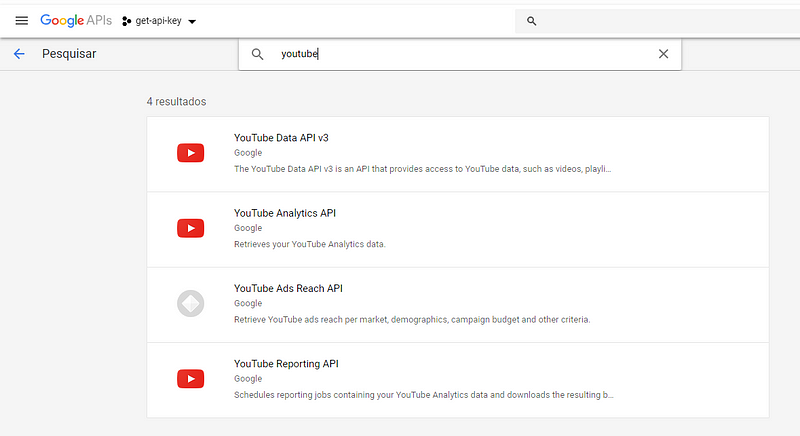Click the gray YouTube Ads Reach icon
This screenshot has width=800, height=436.
pyautogui.click(x=190, y=303)
